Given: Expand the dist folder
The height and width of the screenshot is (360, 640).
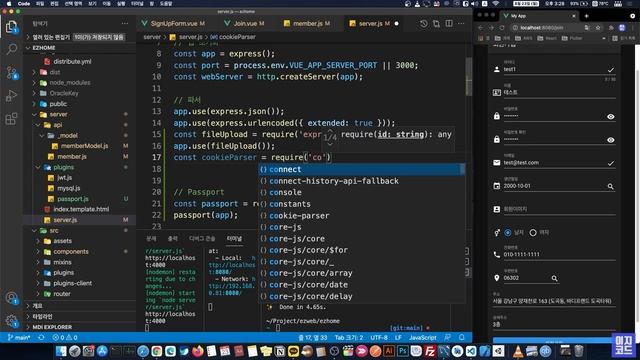Looking at the screenshot, I should pos(79,72).
